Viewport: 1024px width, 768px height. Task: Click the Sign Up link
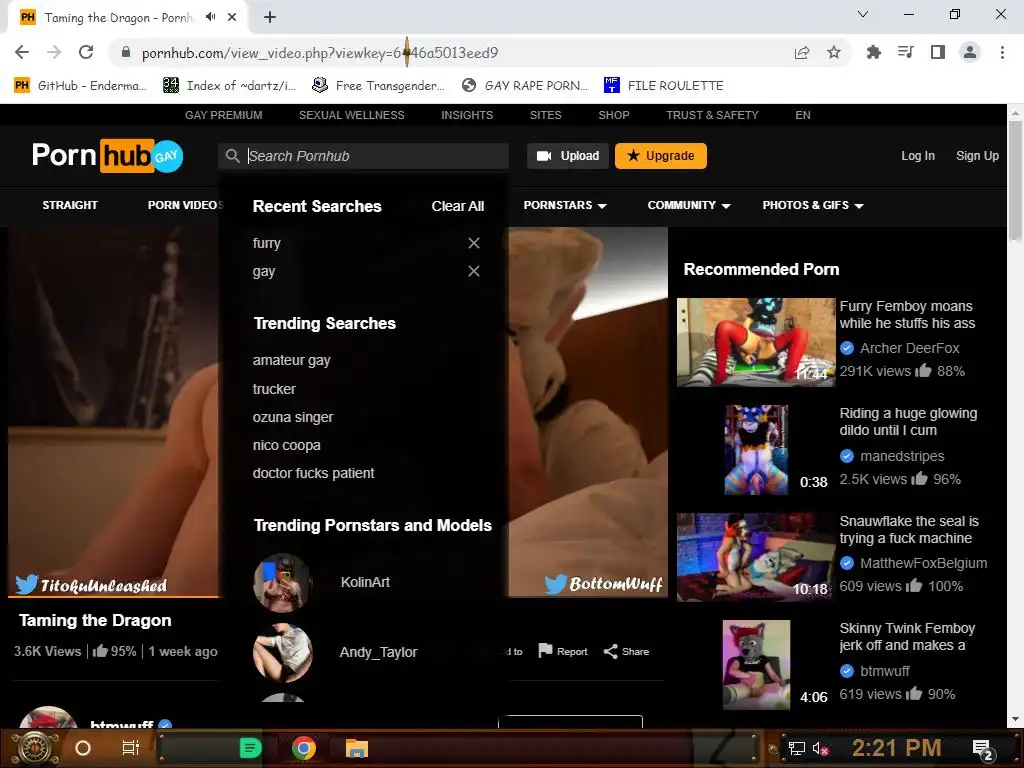tap(978, 156)
